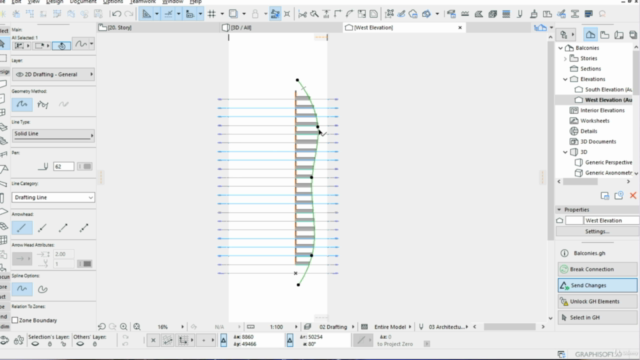Select the freehand spline geometry method

click(63, 104)
